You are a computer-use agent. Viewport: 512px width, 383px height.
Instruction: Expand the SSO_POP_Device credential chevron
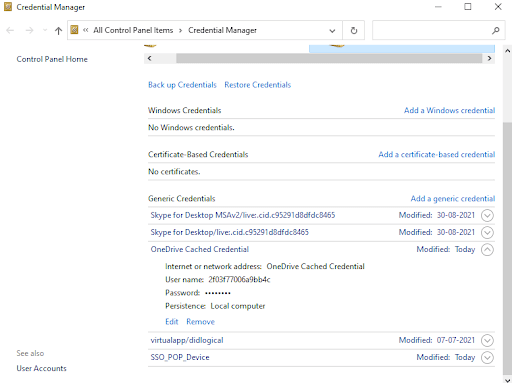pyautogui.click(x=487, y=358)
